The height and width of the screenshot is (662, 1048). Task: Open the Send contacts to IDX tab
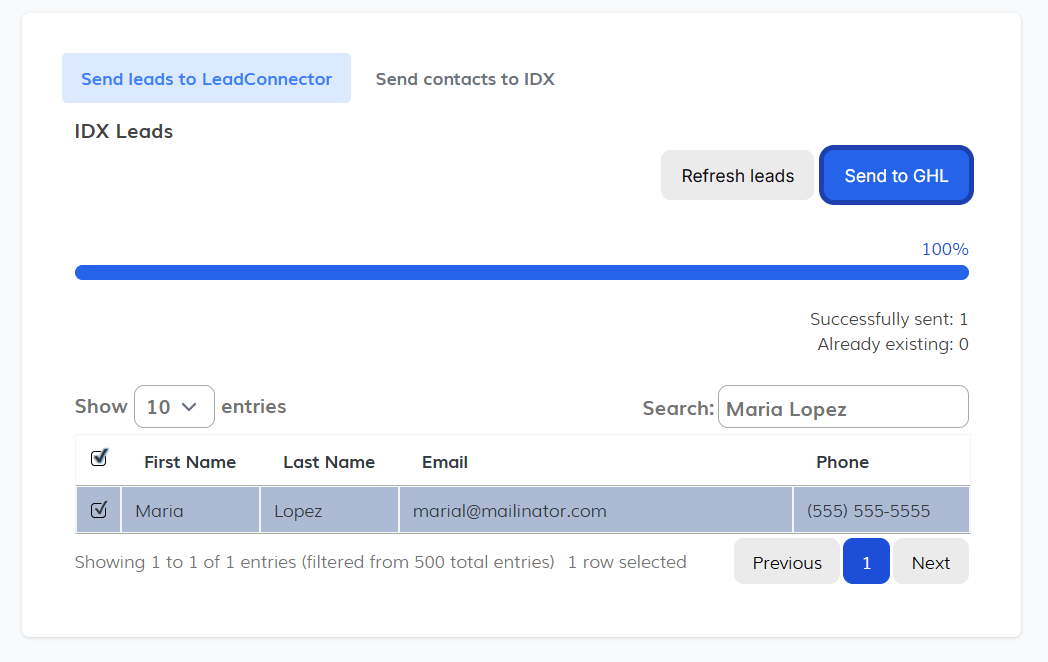pos(465,79)
